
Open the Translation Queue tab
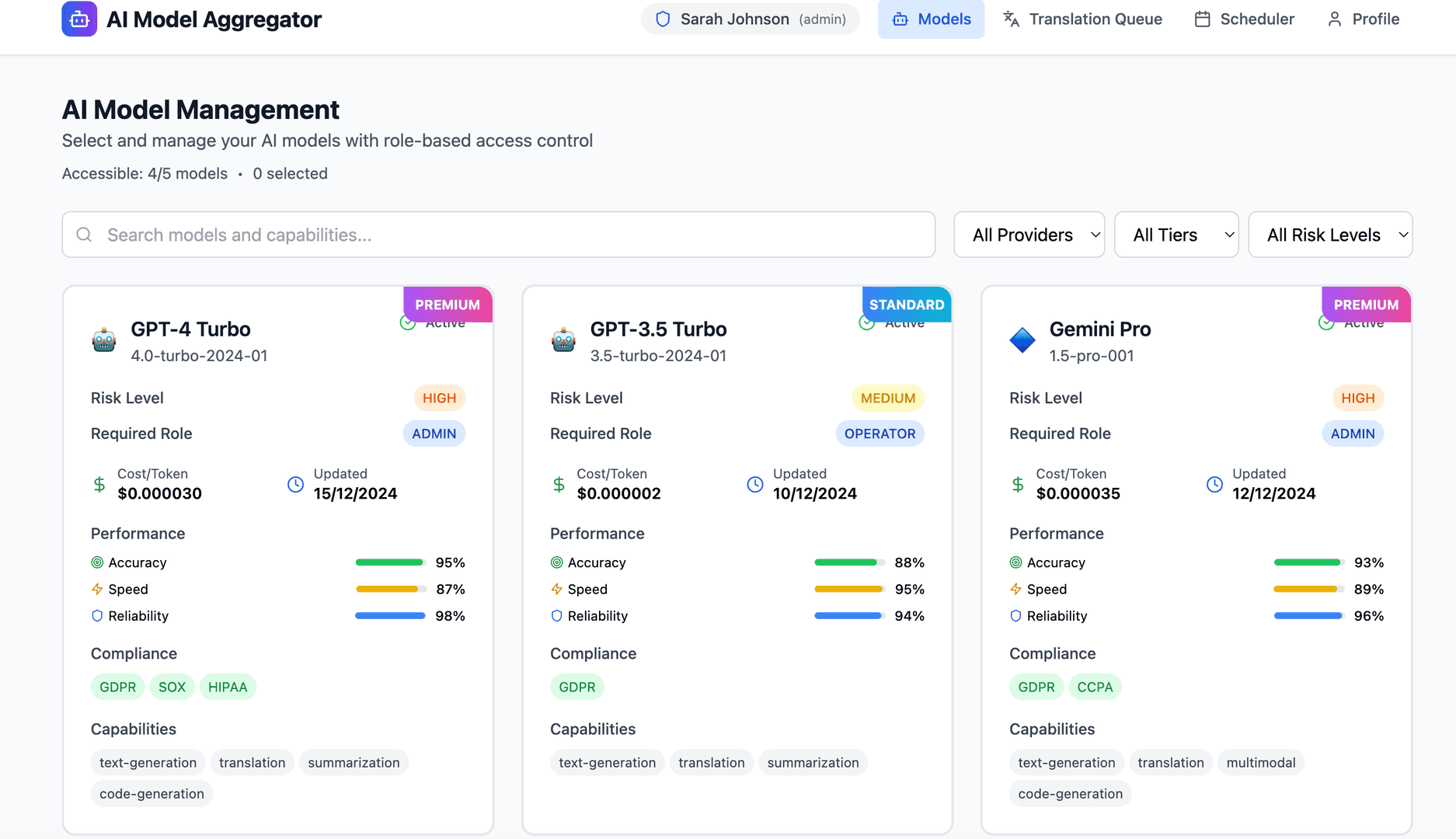(1082, 19)
